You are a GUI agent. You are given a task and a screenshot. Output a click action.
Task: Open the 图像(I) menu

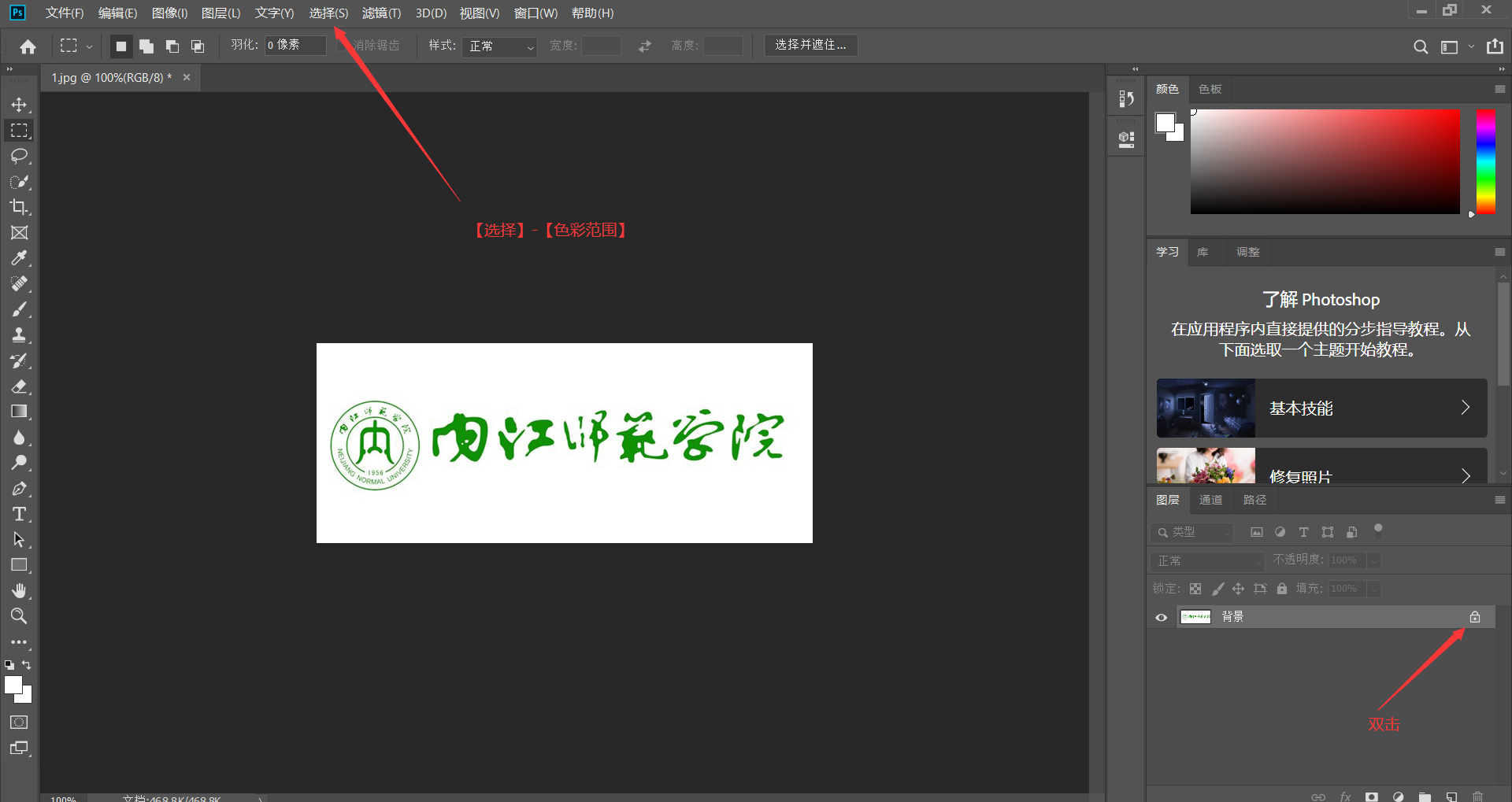(x=169, y=13)
